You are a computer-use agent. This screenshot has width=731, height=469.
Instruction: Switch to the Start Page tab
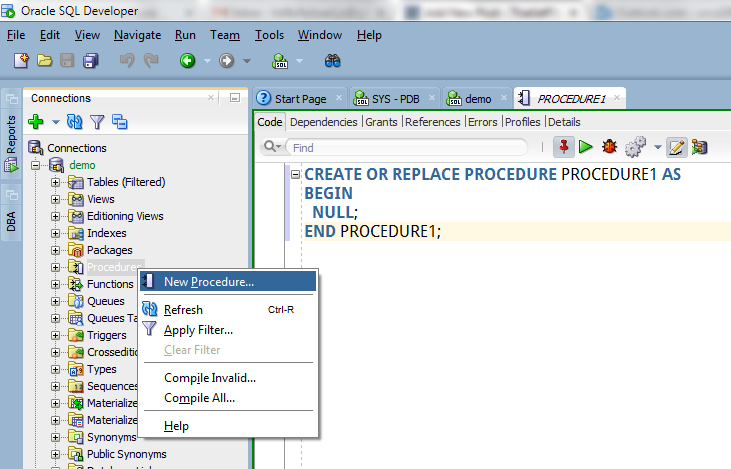coord(300,99)
